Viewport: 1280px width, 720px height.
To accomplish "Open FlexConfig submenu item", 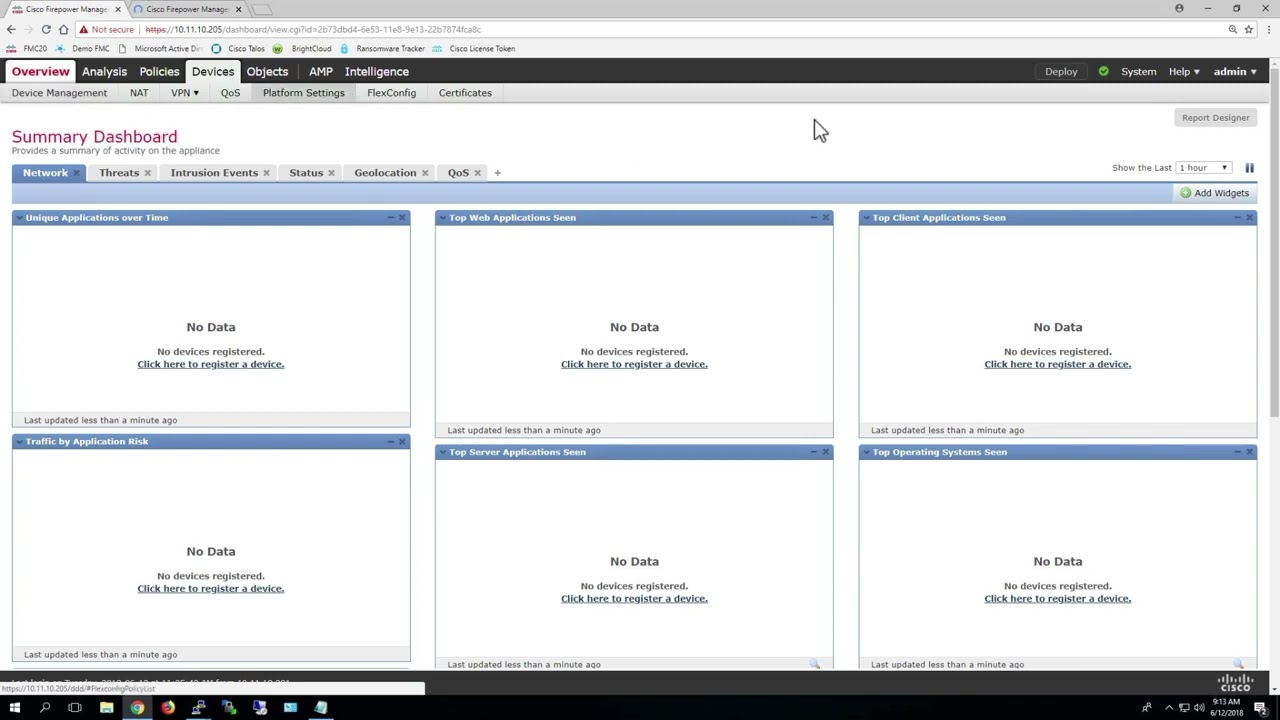I will (392, 93).
